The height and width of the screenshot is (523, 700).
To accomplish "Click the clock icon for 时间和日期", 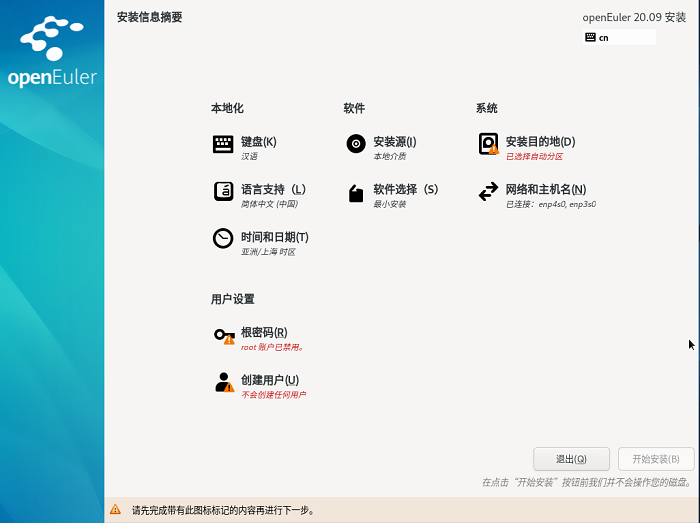I will 222,239.
